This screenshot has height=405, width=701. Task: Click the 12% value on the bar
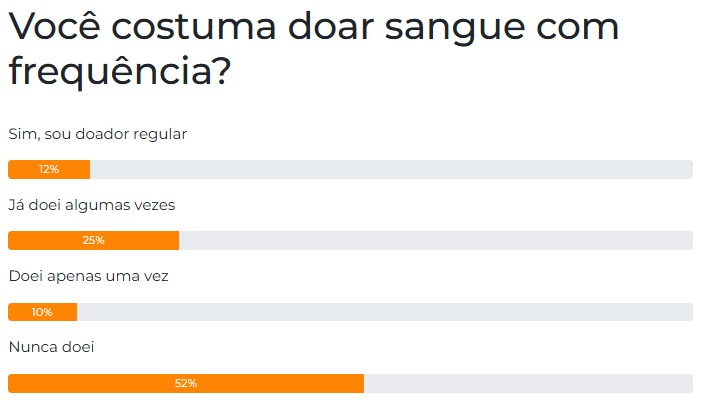[x=49, y=169]
